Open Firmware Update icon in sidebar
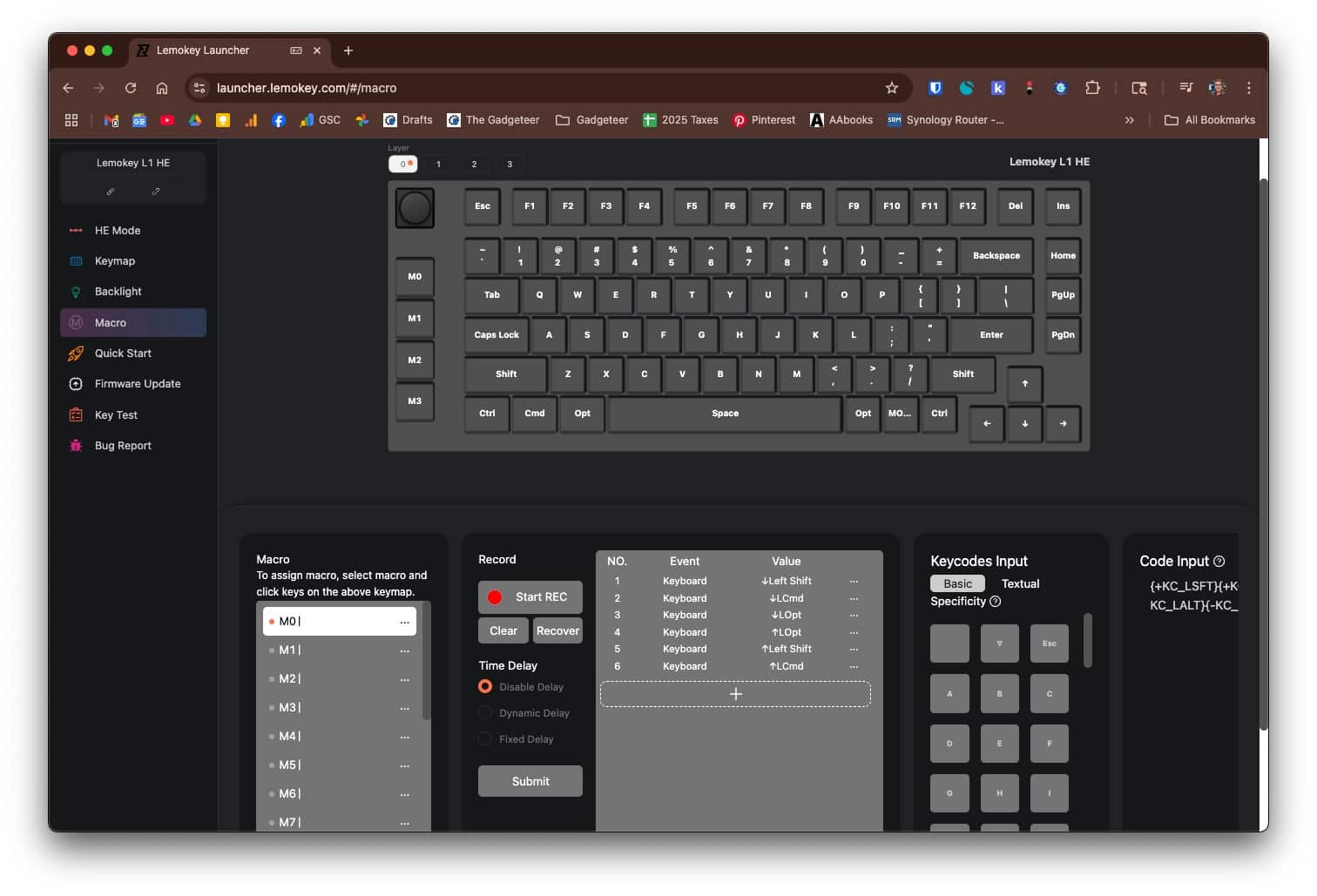Screen dimensions: 1317x896 click(76, 384)
